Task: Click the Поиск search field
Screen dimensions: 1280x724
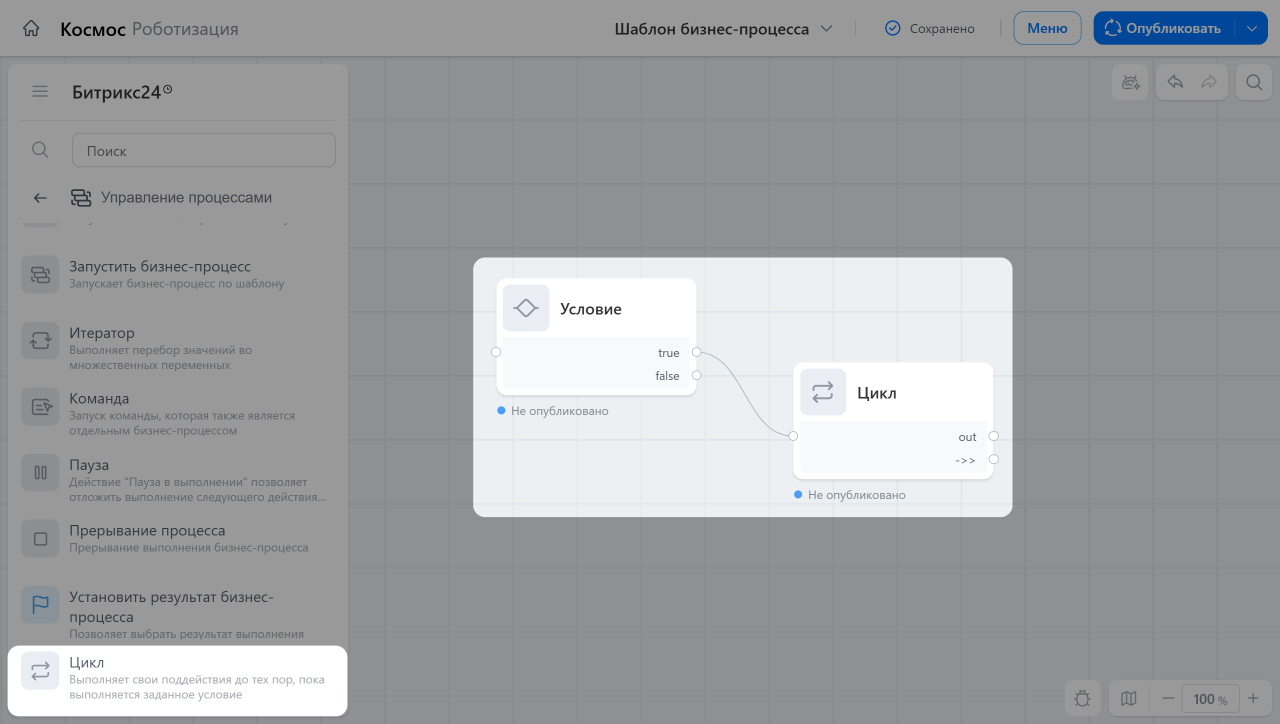Action: [204, 150]
